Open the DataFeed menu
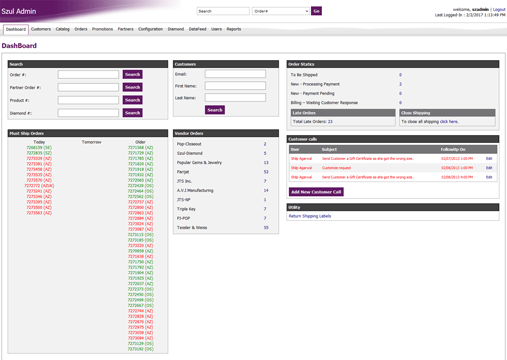 click(x=197, y=29)
